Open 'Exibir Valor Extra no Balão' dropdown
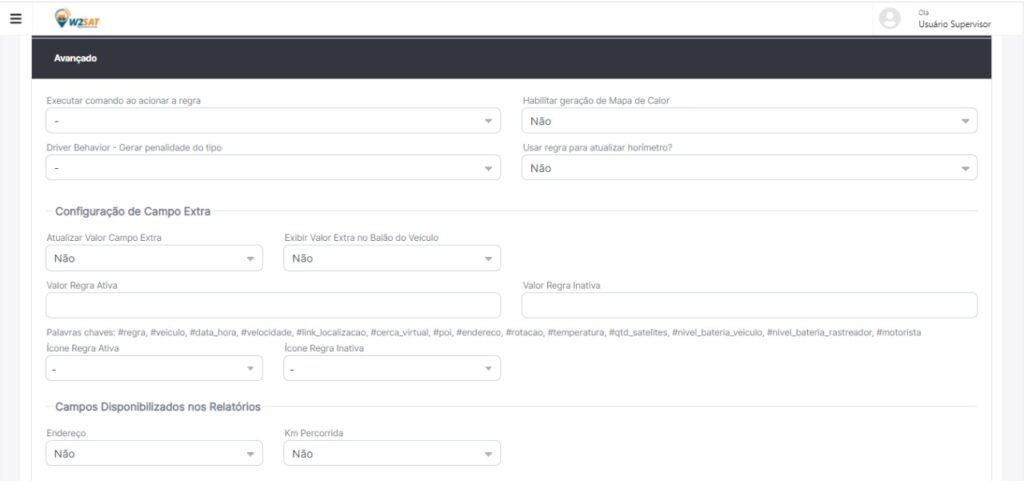Viewport: 1024px width, 481px height. click(391, 259)
